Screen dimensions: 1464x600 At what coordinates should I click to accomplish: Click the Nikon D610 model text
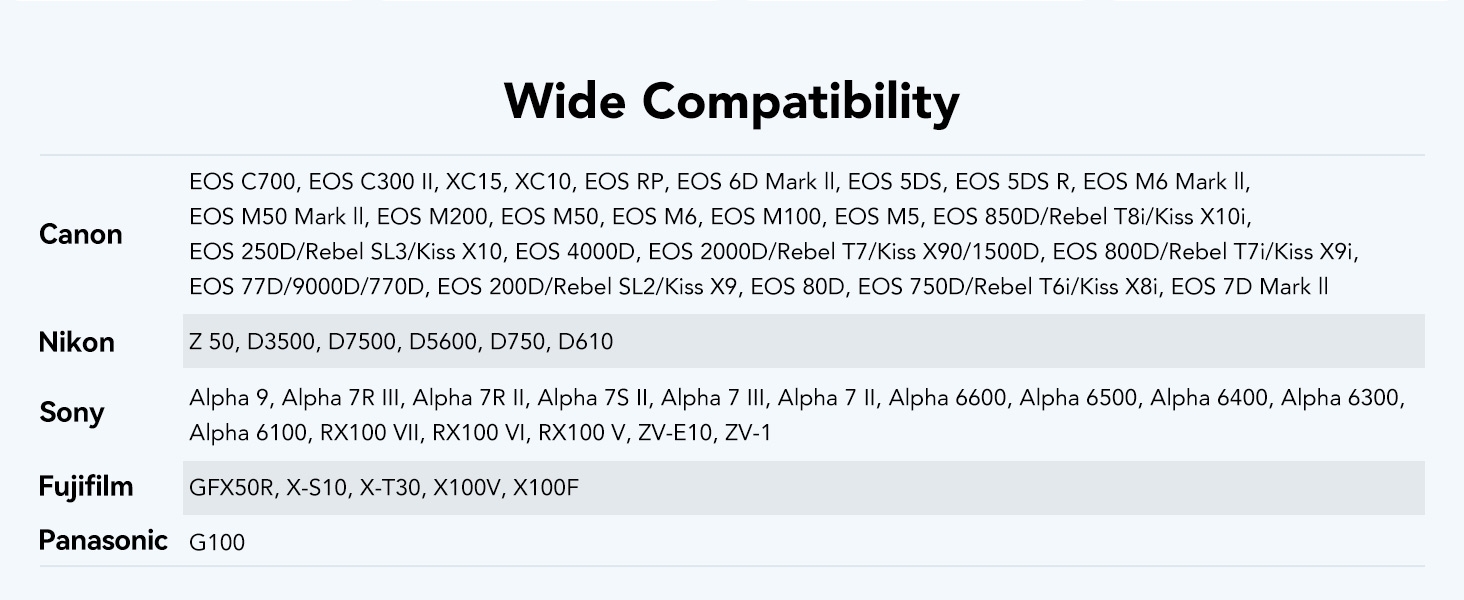tap(586, 342)
